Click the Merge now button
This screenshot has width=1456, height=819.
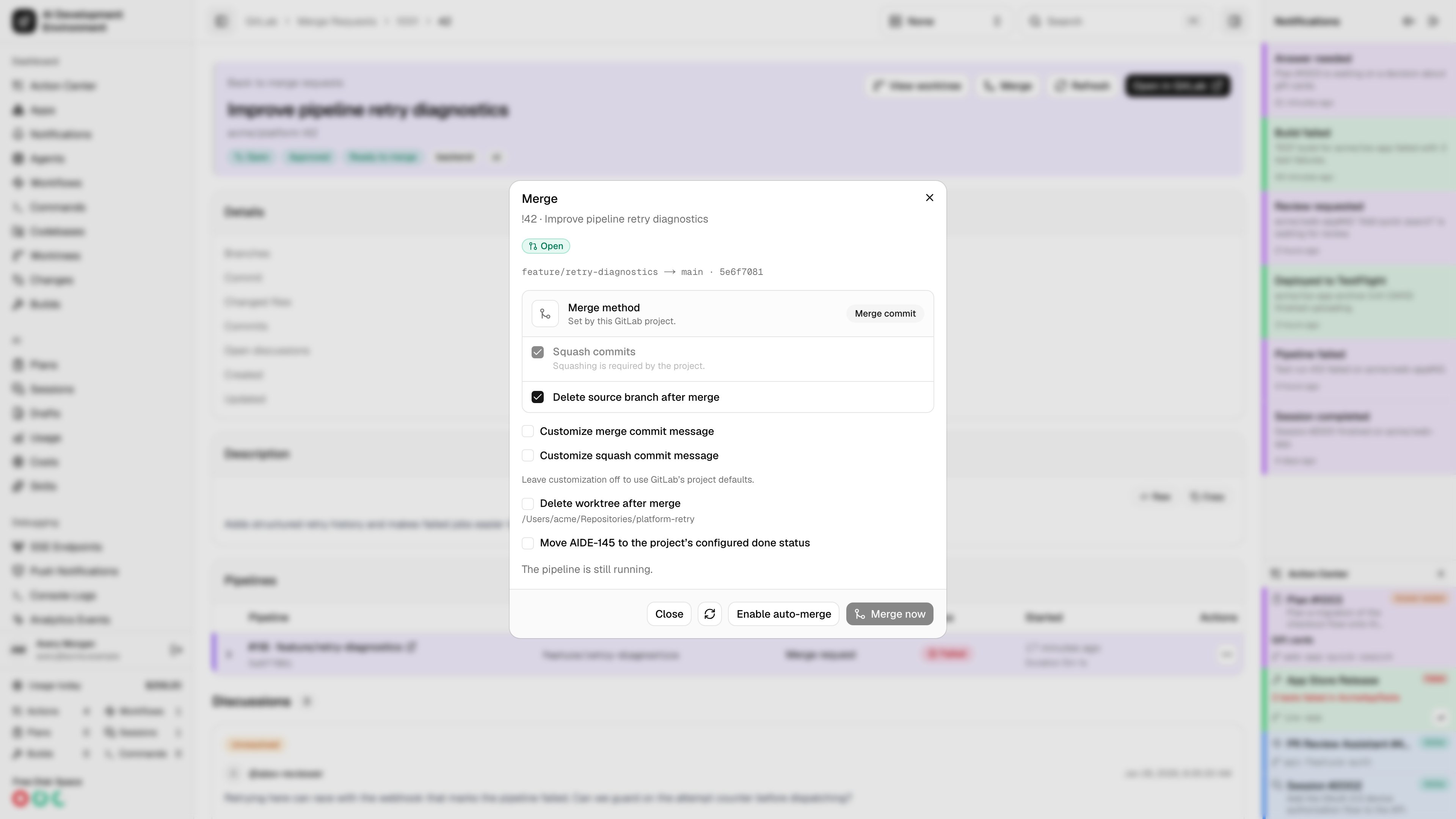[x=889, y=614]
